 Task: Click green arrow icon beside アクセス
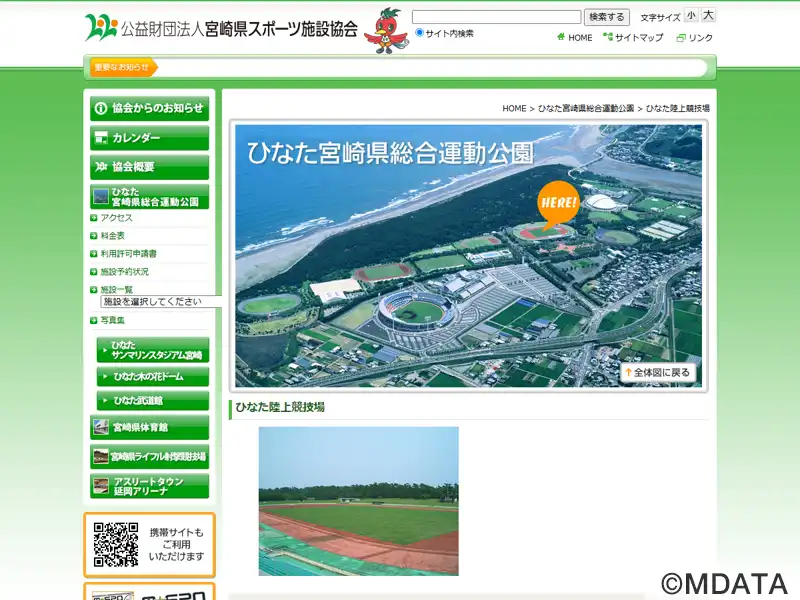[x=94, y=218]
